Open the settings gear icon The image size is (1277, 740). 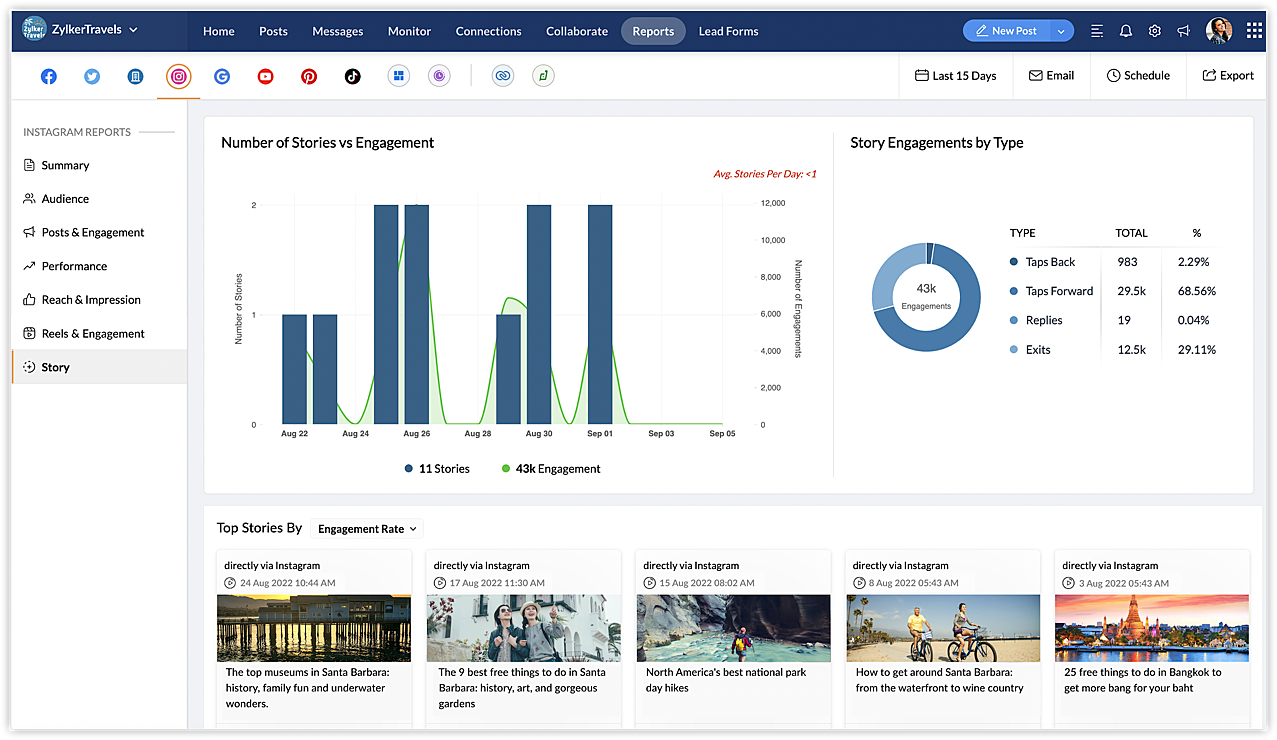click(x=1155, y=31)
